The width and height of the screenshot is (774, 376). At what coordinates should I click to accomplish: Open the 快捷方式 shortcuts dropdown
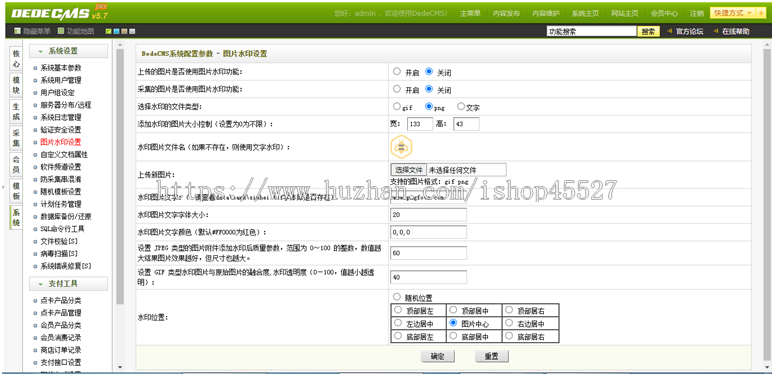733,13
